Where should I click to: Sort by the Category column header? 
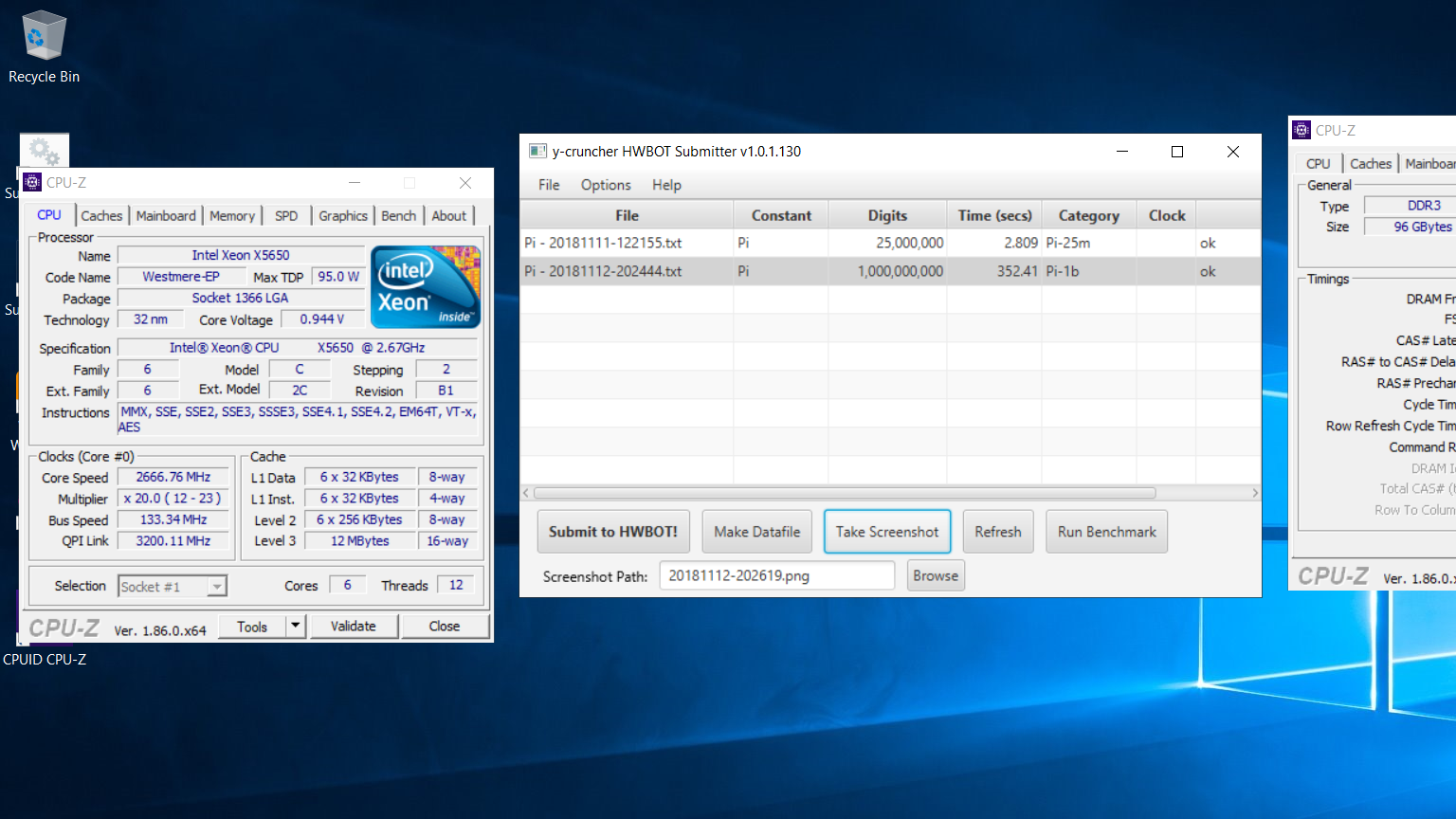[x=1089, y=215]
